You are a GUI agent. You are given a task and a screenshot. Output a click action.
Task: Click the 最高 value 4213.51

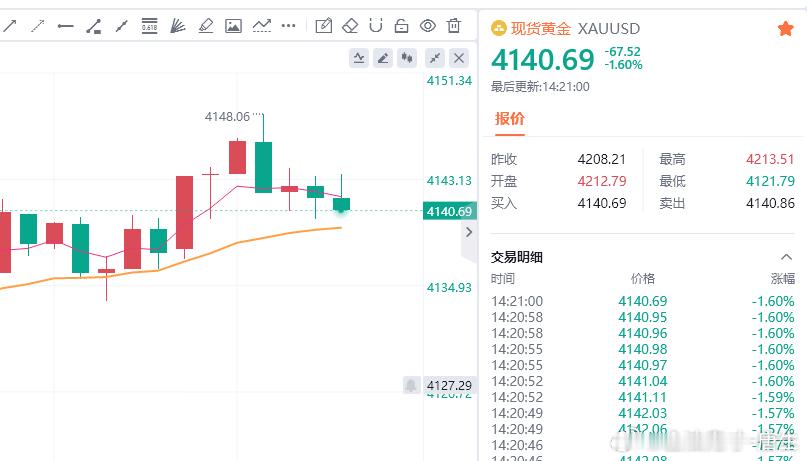(x=770, y=159)
